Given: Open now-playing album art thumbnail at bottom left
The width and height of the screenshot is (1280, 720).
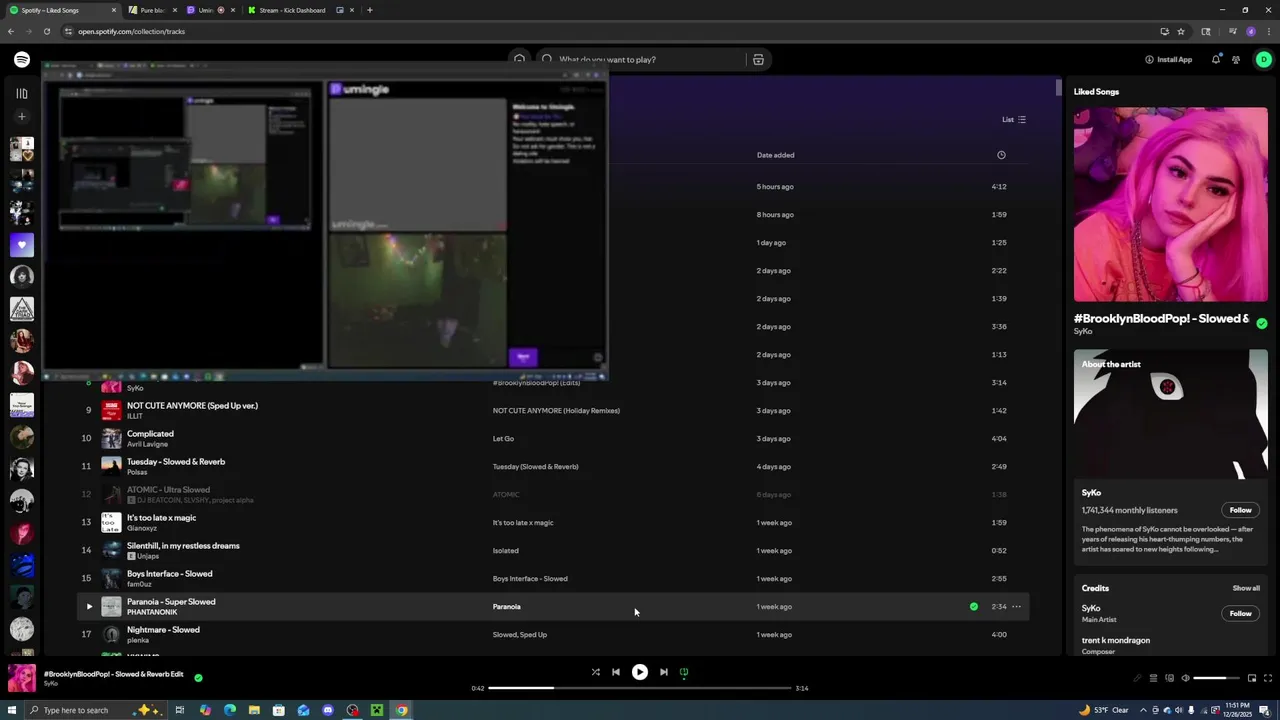Looking at the screenshot, I should (x=22, y=678).
